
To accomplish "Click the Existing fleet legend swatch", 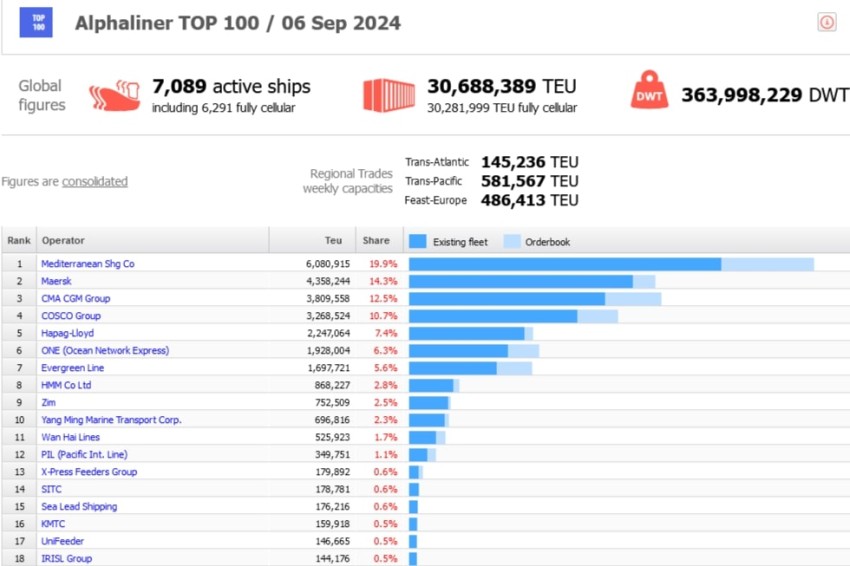I will tap(418, 241).
